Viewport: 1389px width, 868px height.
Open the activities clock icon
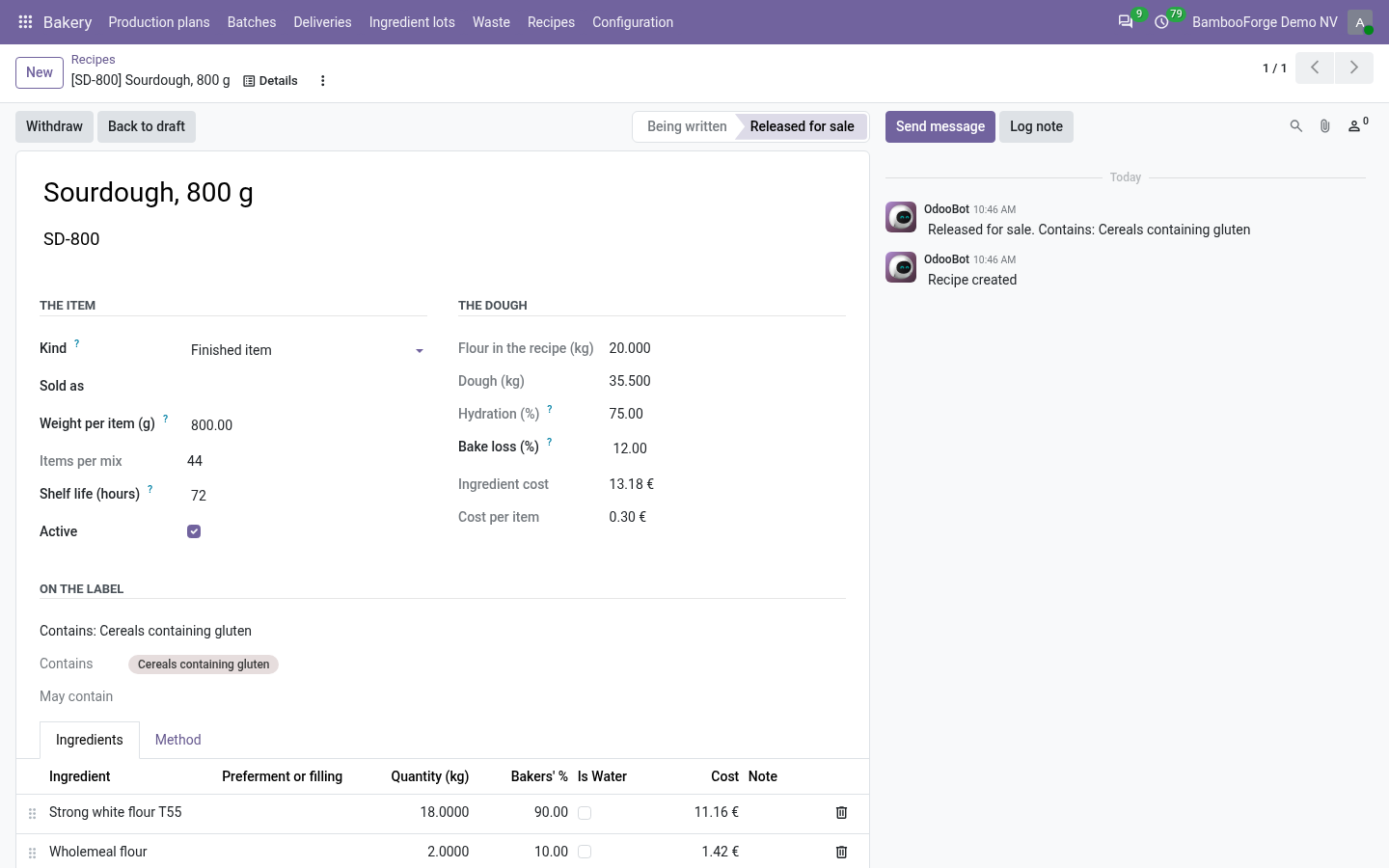1161,22
